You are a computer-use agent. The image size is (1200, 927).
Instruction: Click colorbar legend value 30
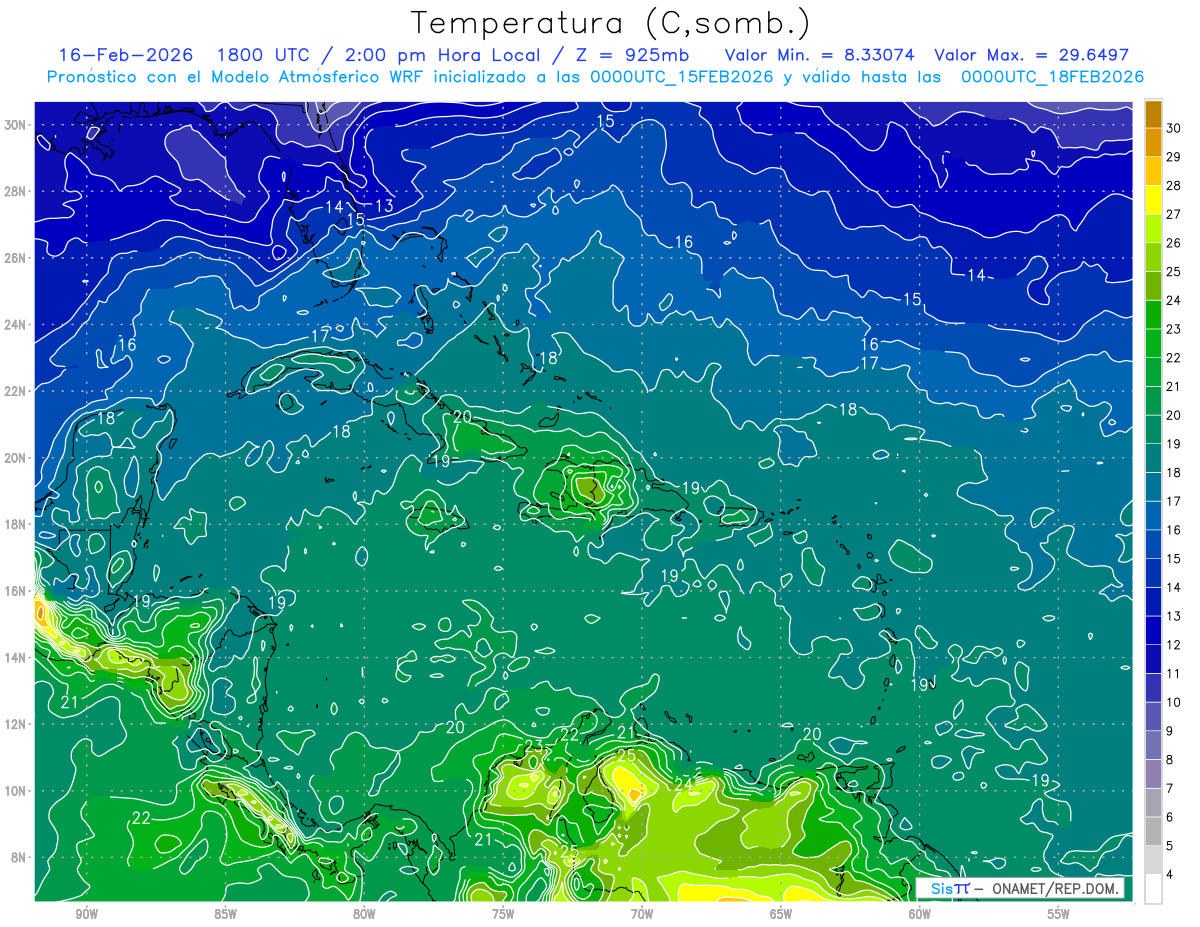1174,128
